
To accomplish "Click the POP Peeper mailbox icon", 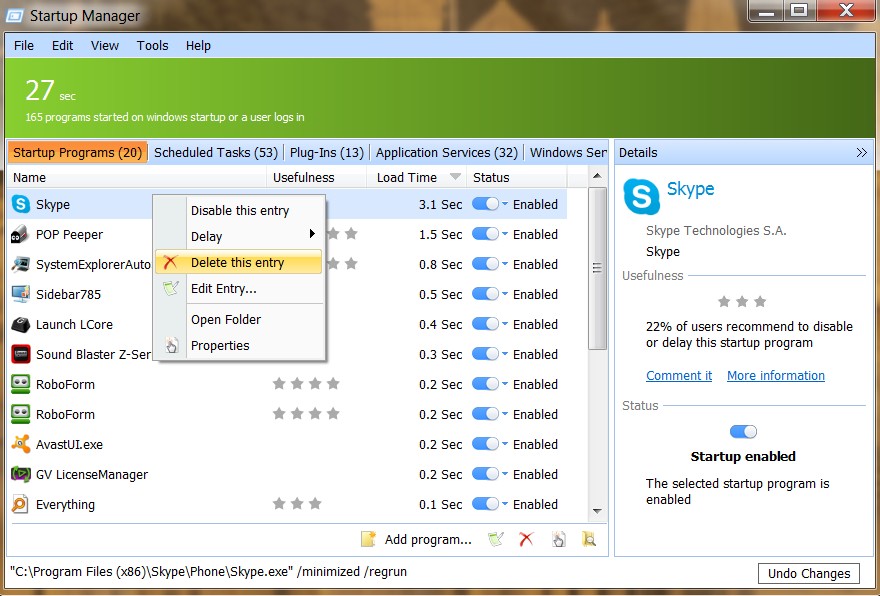I will point(20,234).
